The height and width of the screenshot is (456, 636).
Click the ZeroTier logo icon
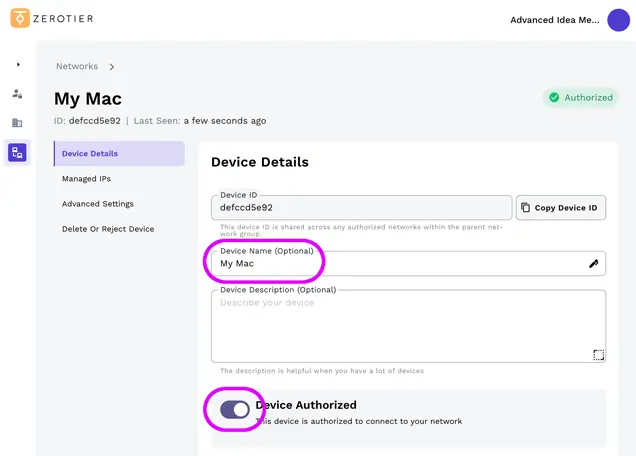click(20, 18)
